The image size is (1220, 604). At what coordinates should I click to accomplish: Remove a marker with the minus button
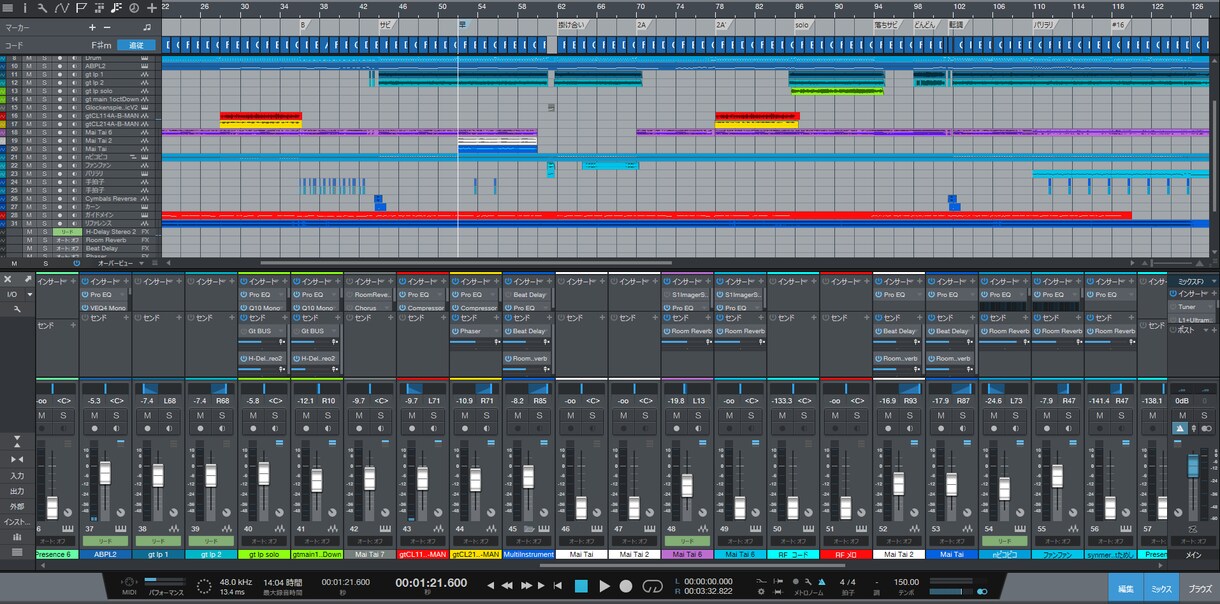tap(107, 27)
